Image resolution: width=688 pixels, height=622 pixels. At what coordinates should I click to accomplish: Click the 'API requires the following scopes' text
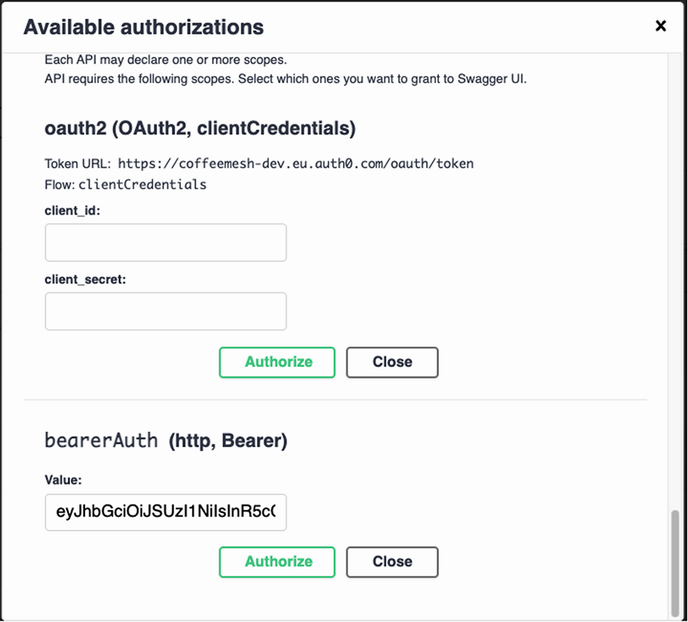point(285,78)
